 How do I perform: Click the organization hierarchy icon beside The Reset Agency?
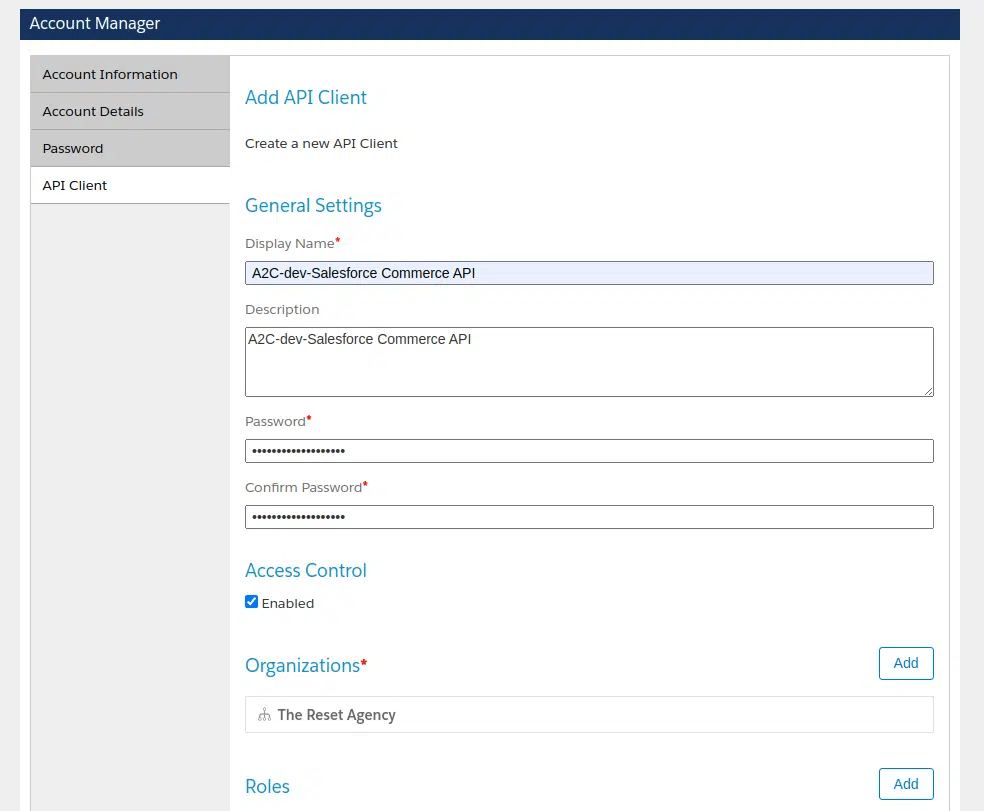point(264,714)
